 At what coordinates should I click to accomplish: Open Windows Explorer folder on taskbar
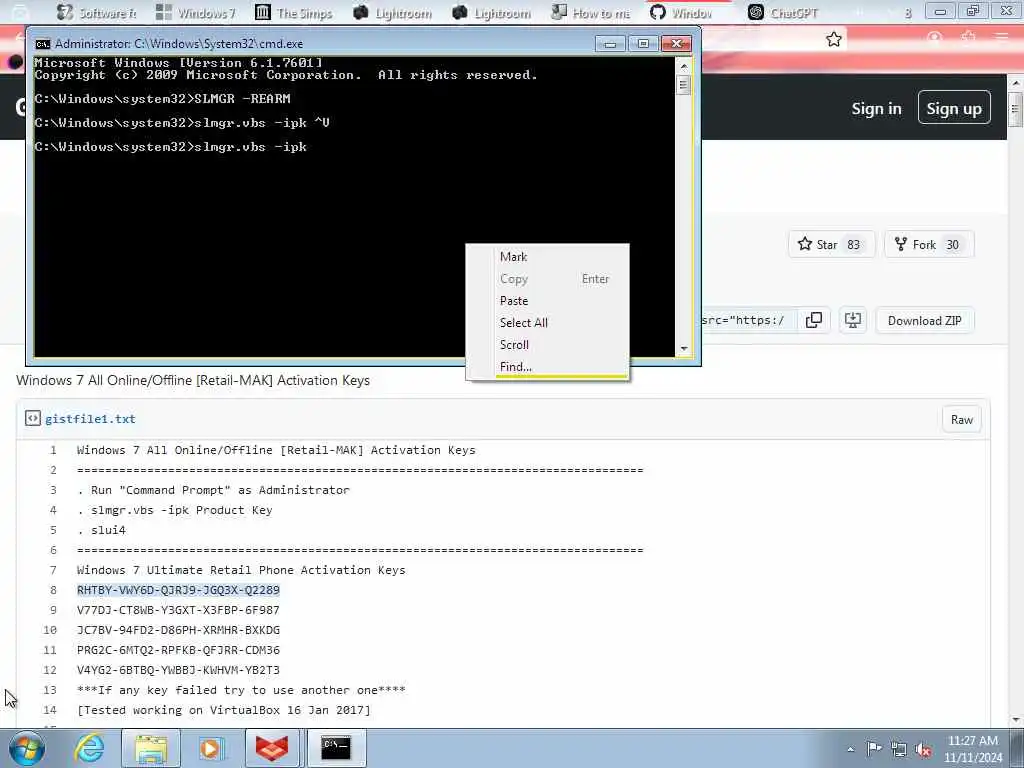(151, 748)
